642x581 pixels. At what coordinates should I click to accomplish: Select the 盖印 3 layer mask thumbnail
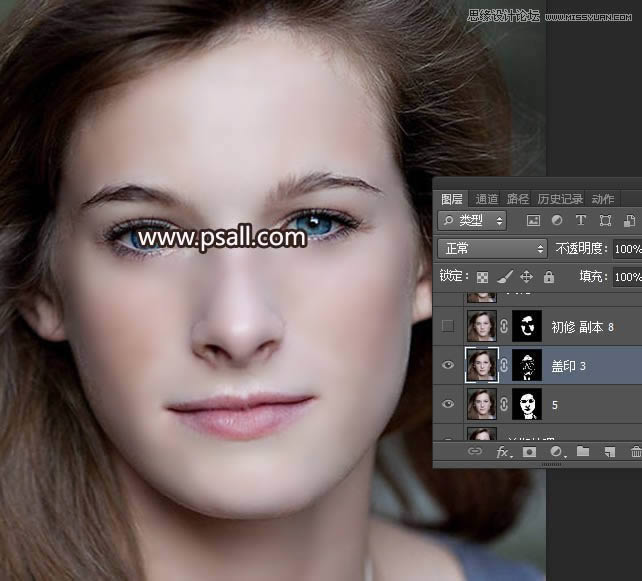tap(527, 366)
